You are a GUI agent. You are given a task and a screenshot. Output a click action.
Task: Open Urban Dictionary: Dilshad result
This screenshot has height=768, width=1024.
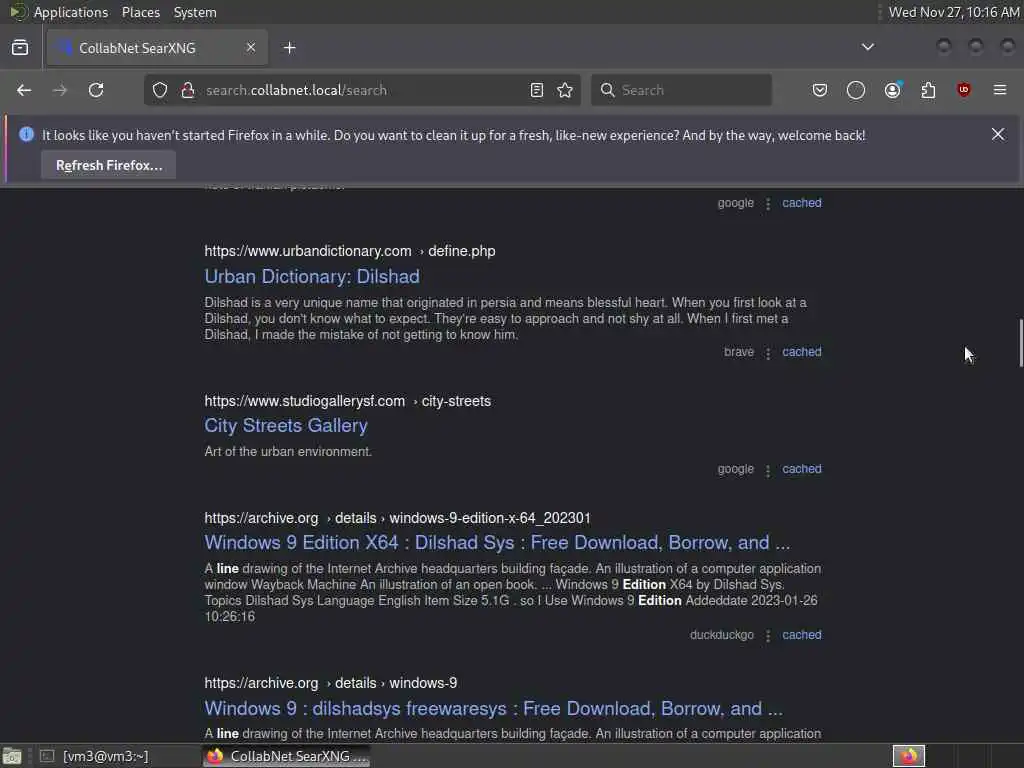point(312,277)
